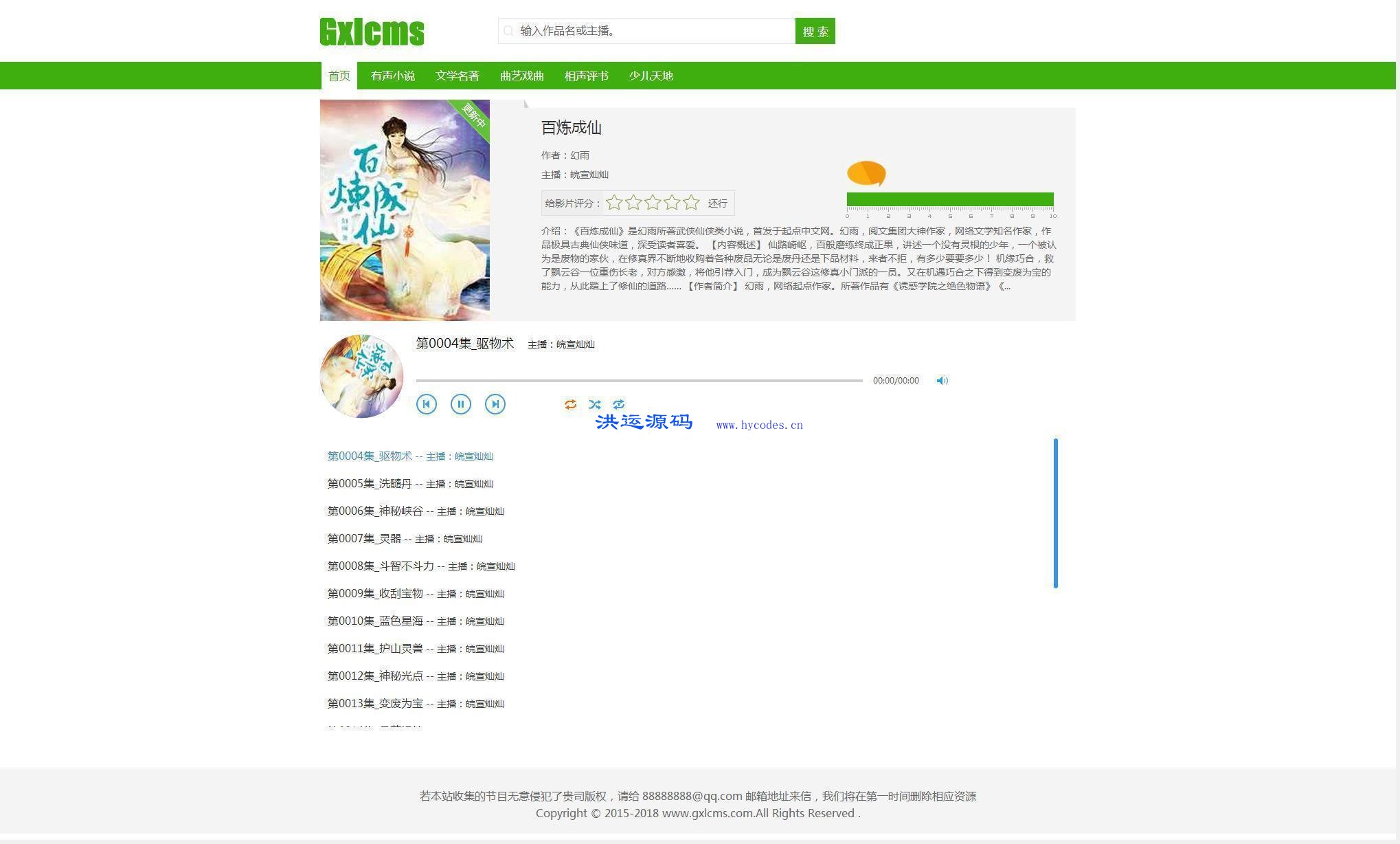Play 第0011集_护山灵兽 from the playlist
1400x844 pixels.
tap(416, 649)
